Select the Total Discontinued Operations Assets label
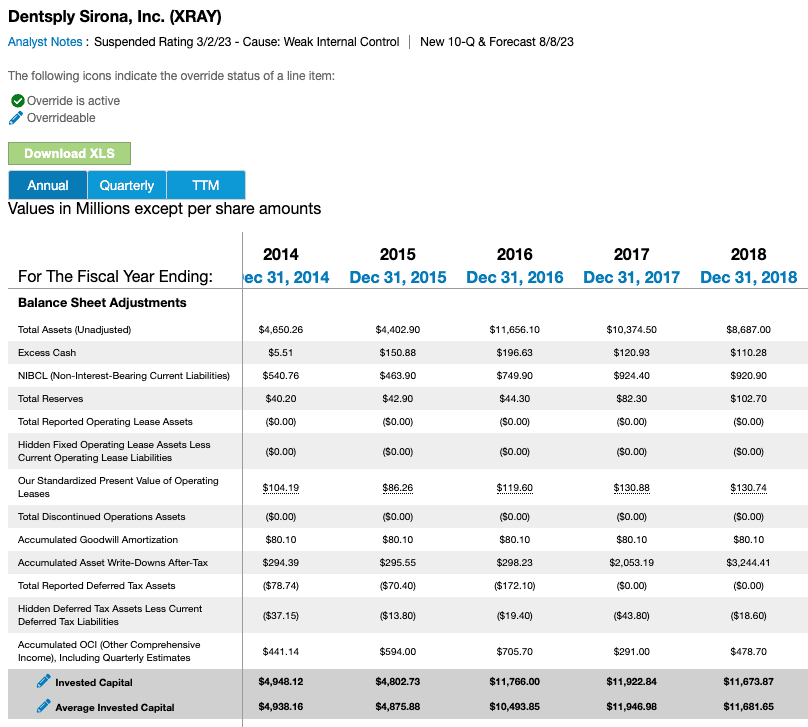The image size is (808, 727). [102, 517]
